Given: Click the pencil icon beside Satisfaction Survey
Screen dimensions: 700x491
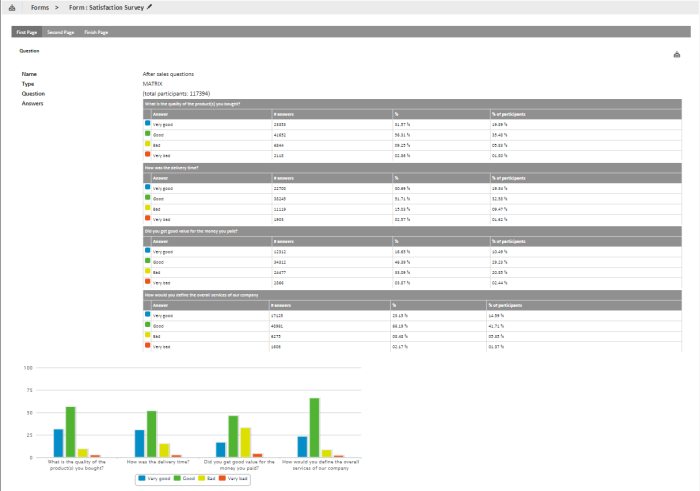Looking at the screenshot, I should click(x=150, y=7).
